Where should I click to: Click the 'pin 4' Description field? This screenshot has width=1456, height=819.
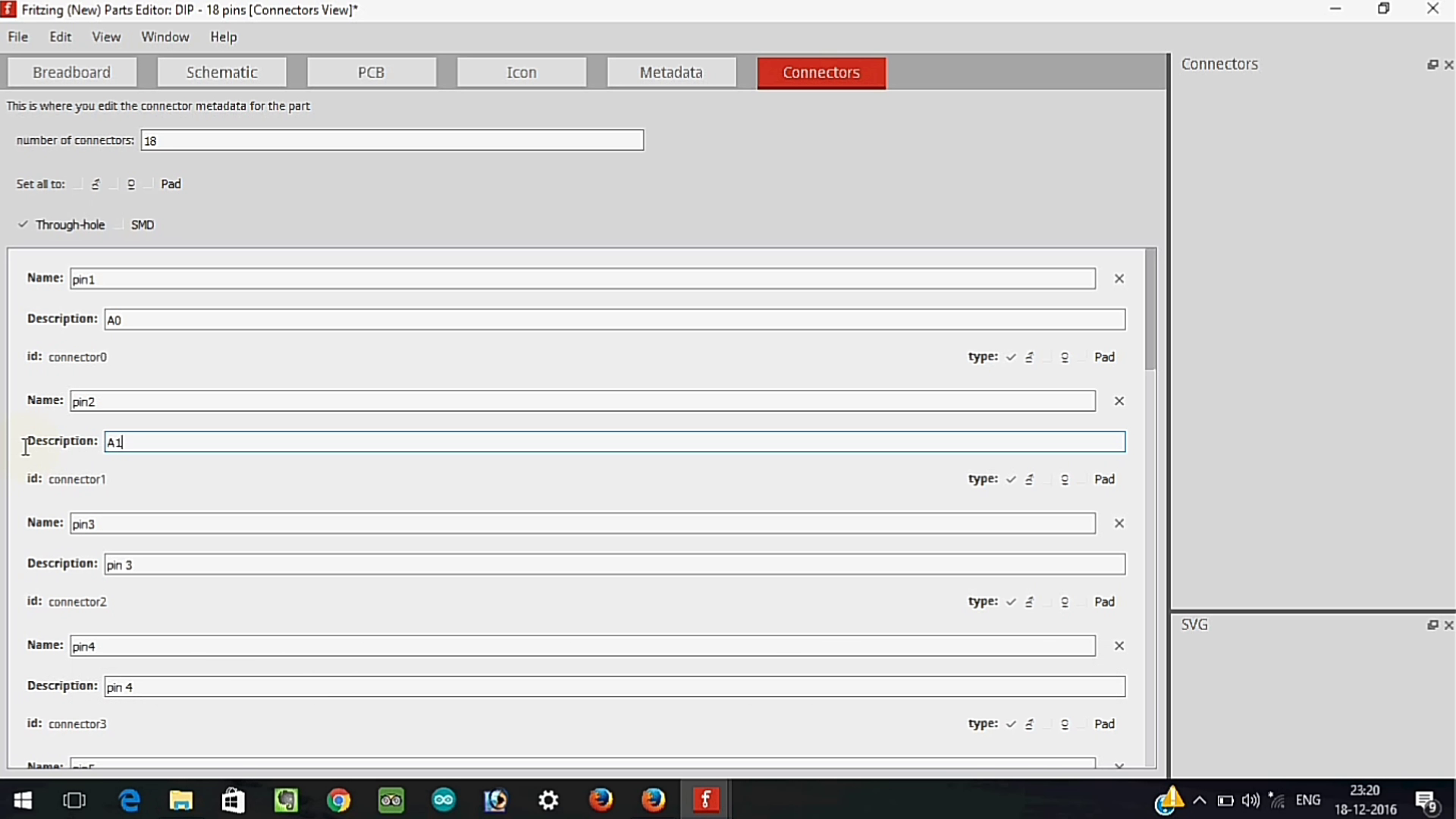point(615,687)
